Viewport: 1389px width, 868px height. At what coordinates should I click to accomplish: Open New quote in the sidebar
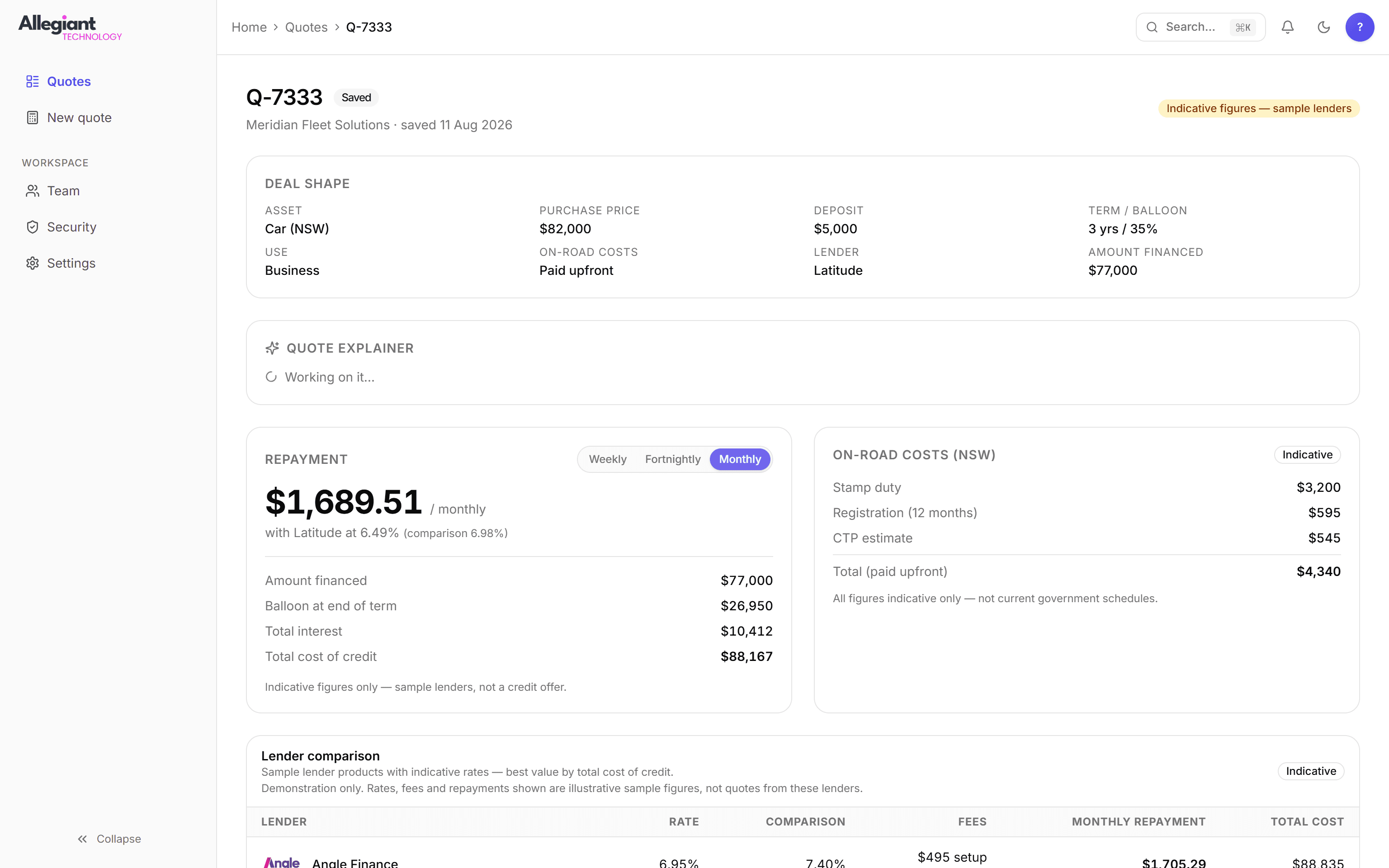pos(109,118)
